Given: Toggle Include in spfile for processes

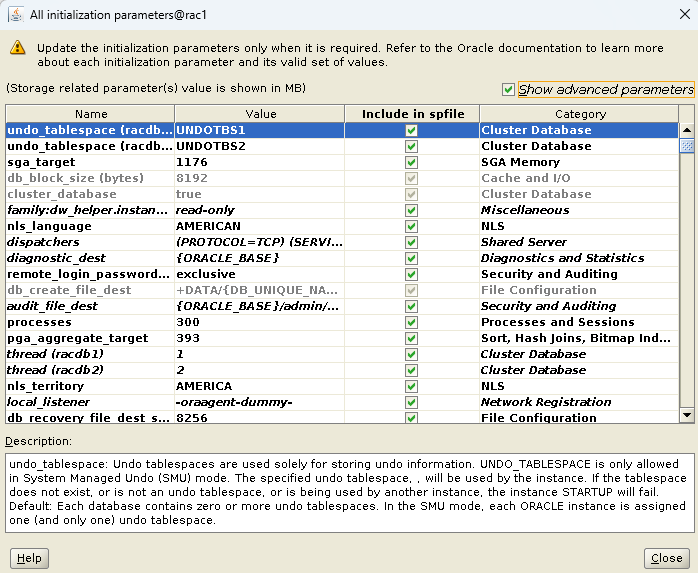Looking at the screenshot, I should point(411,323).
